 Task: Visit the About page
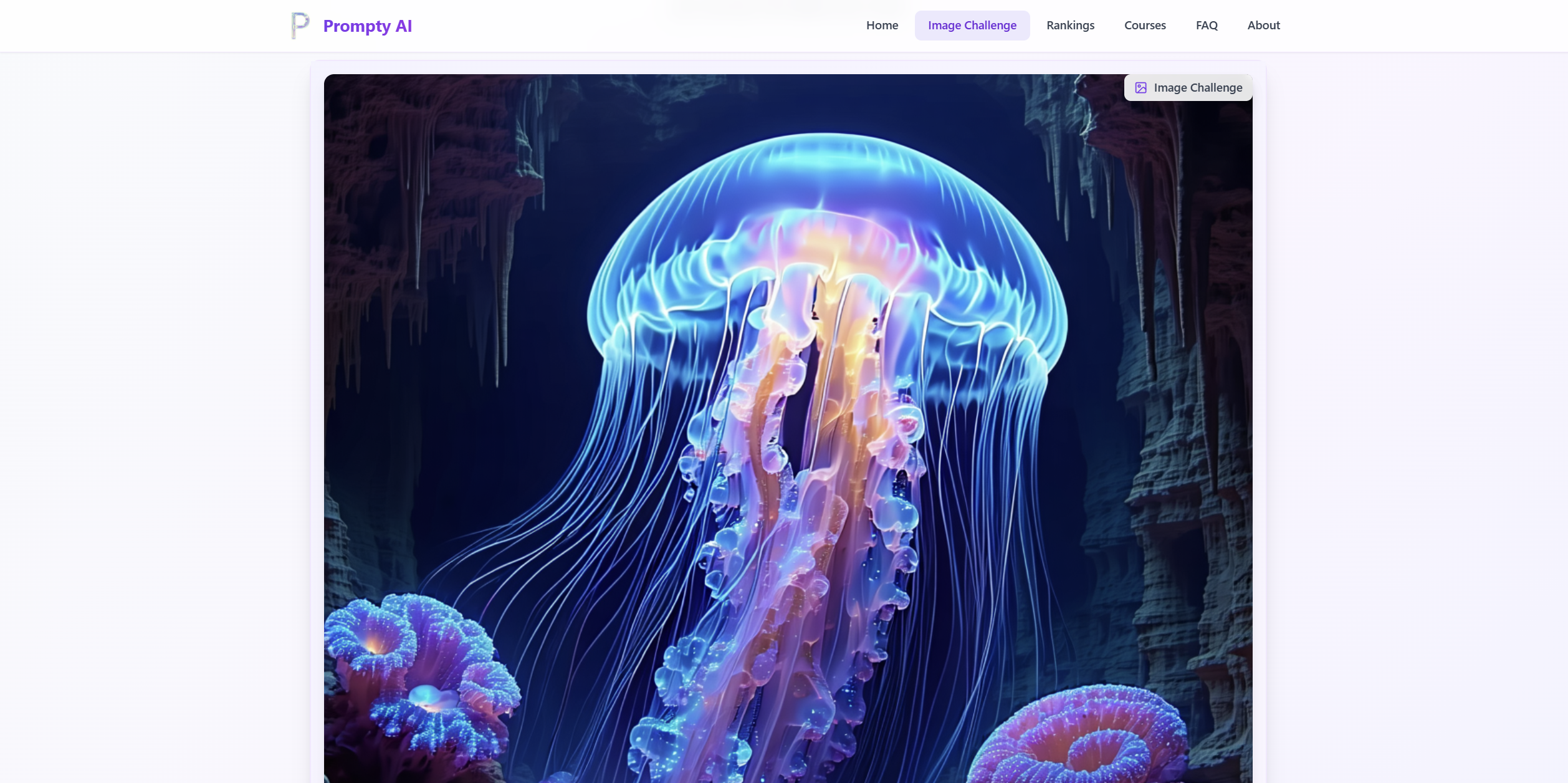pyautogui.click(x=1263, y=26)
